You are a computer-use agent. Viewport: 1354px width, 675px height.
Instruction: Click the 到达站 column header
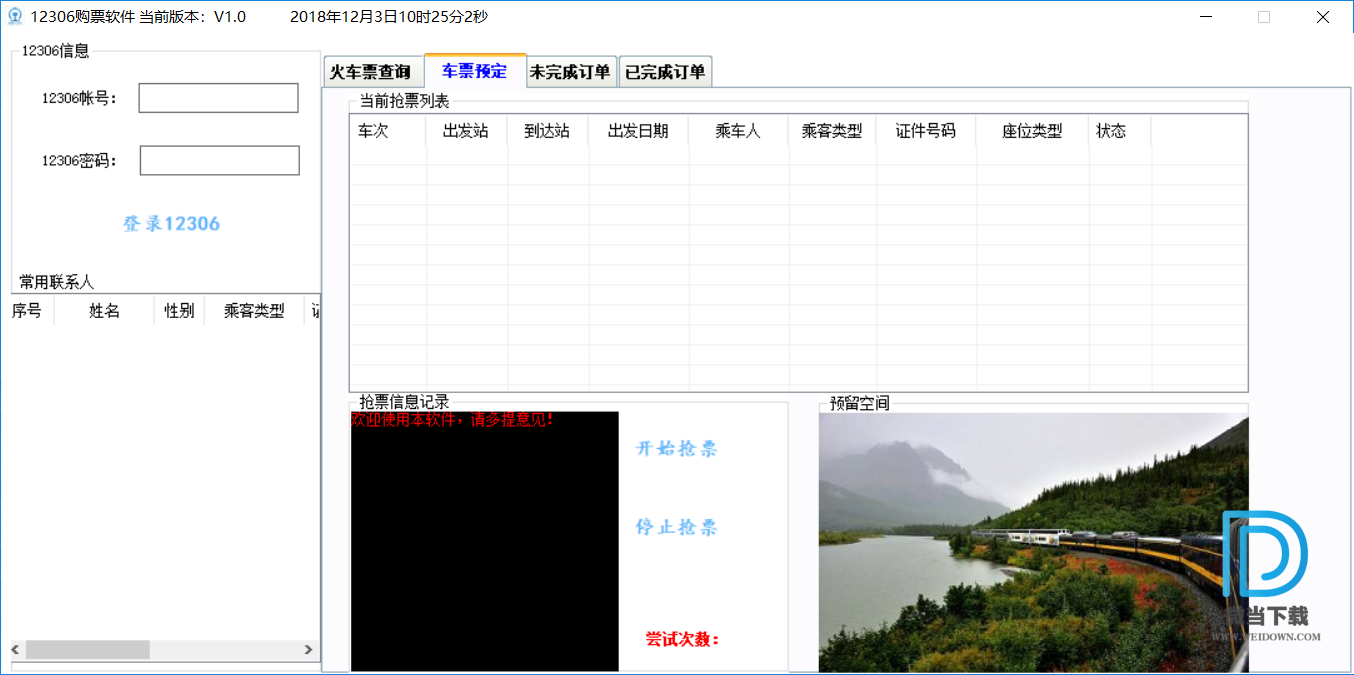(547, 131)
